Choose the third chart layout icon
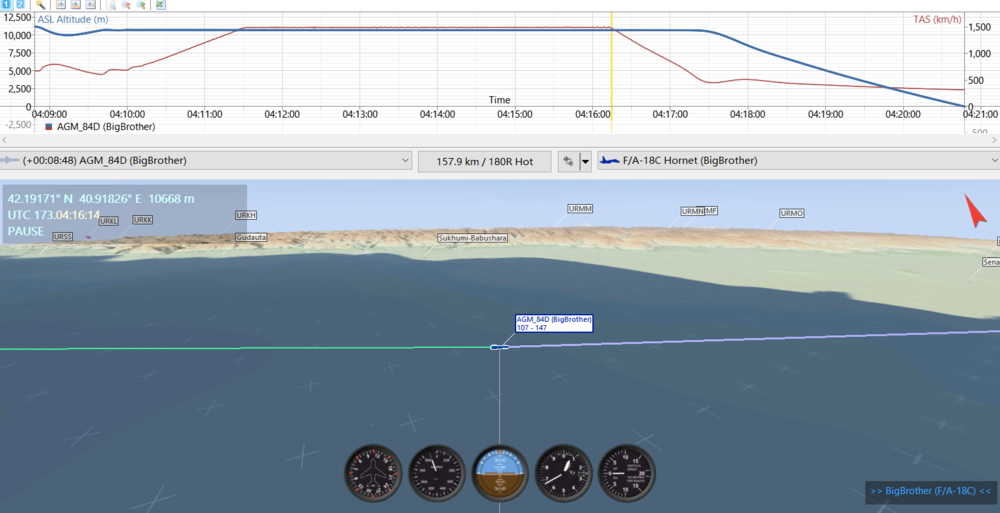Image resolution: width=1000 pixels, height=513 pixels. tap(91, 4)
